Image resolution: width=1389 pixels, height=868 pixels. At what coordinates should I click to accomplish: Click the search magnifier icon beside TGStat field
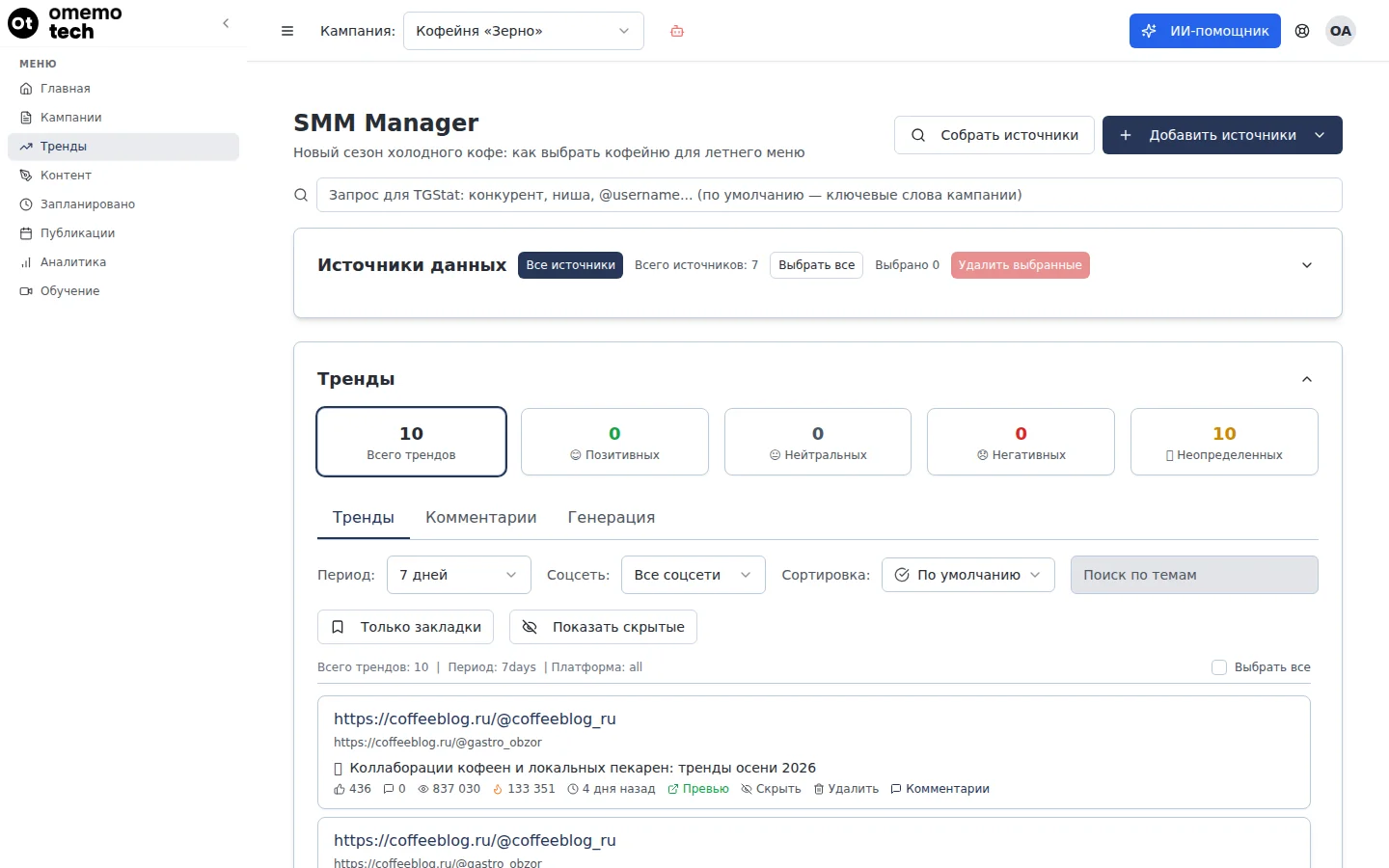pos(301,195)
